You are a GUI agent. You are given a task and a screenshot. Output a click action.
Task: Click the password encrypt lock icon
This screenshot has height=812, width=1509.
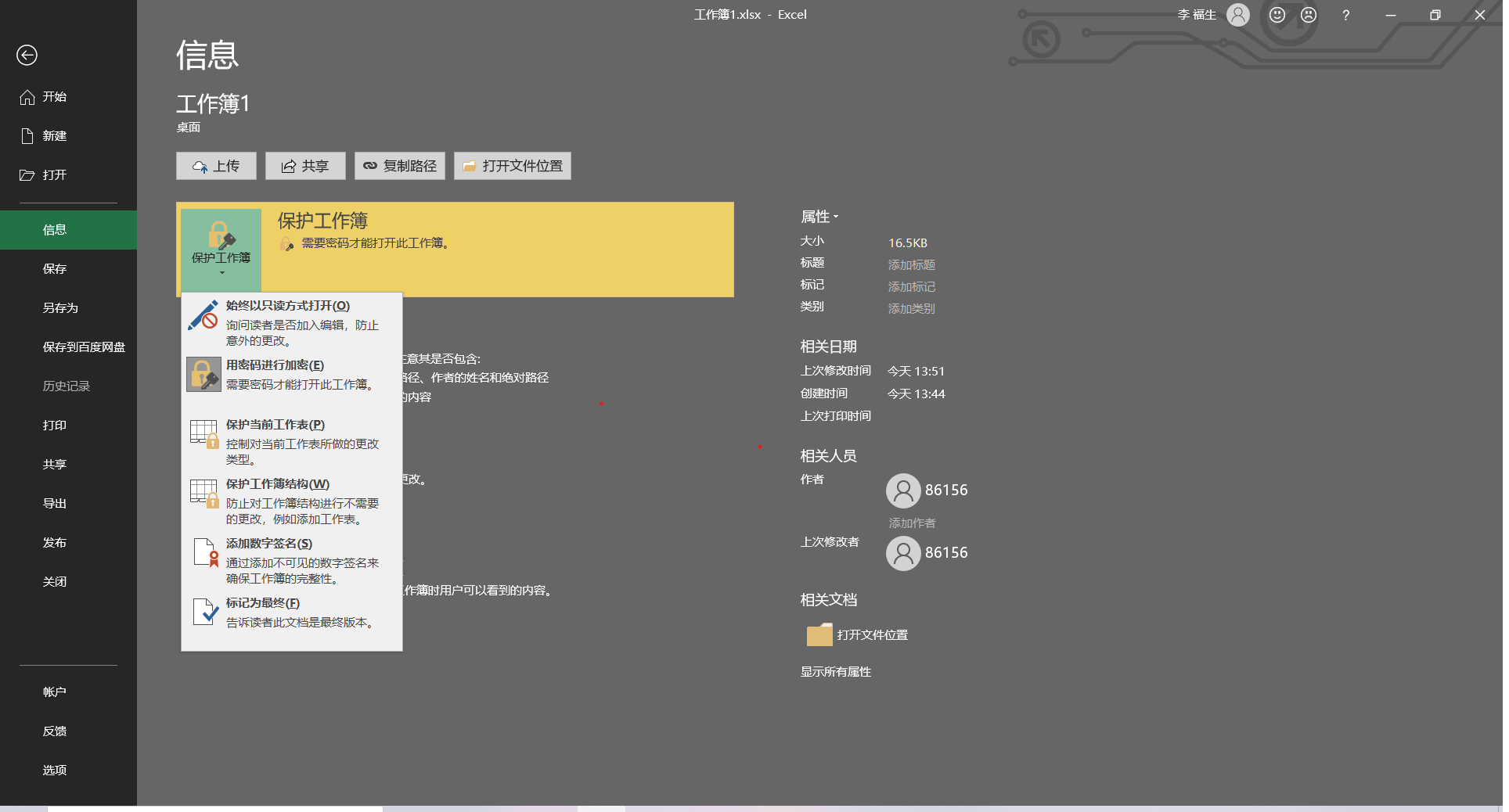pos(203,375)
